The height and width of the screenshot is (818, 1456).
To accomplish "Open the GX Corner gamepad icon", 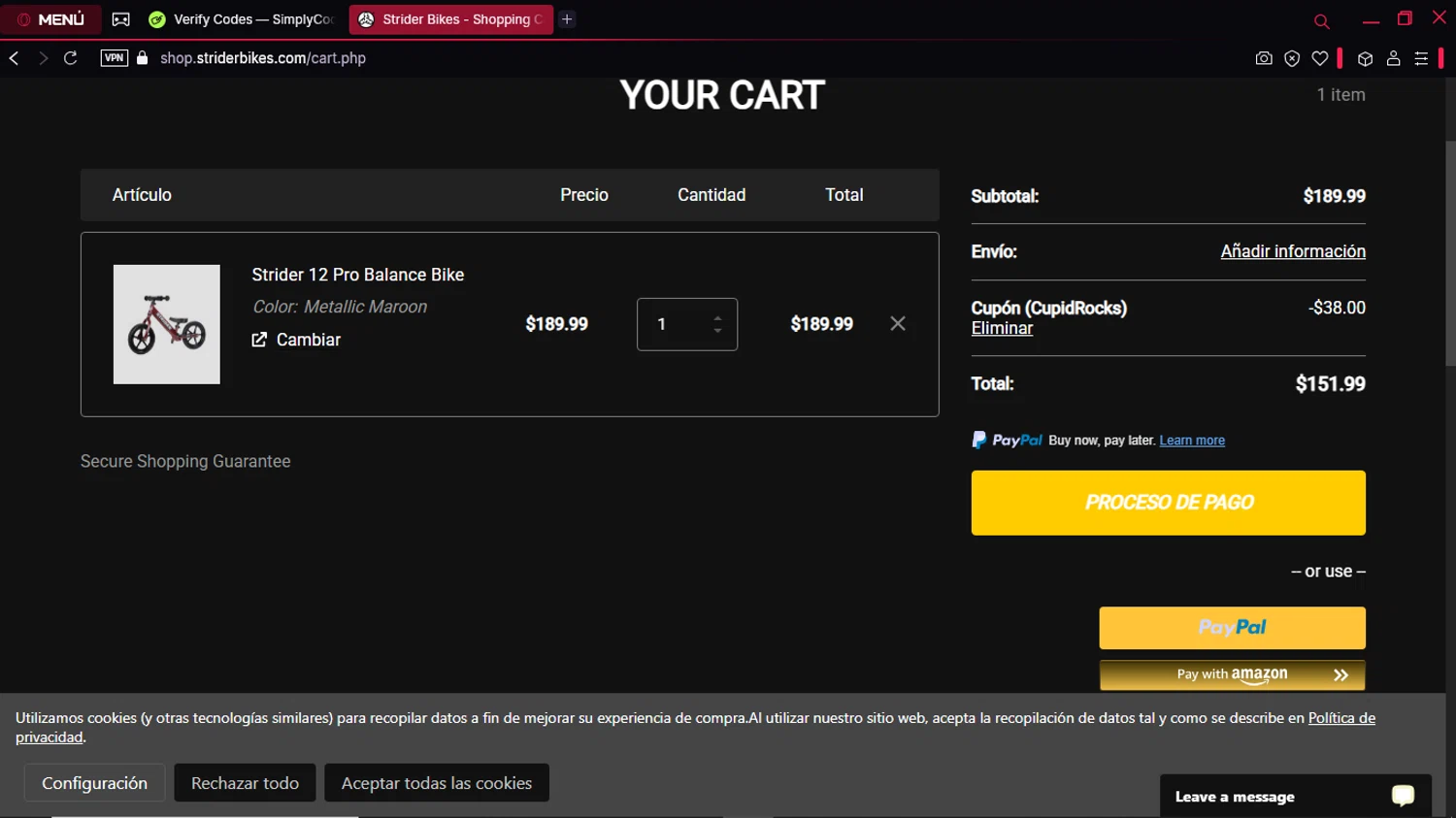I will 121,19.
